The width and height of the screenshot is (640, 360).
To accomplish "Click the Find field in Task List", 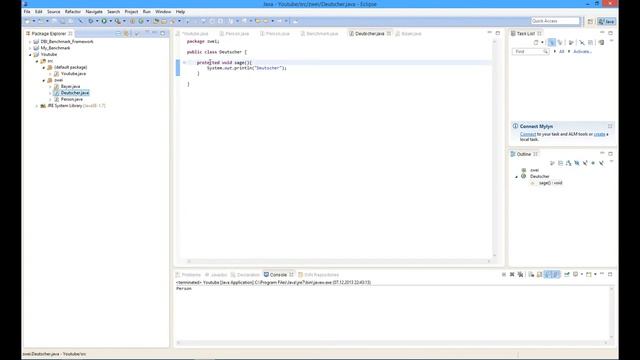I will 530,51.
